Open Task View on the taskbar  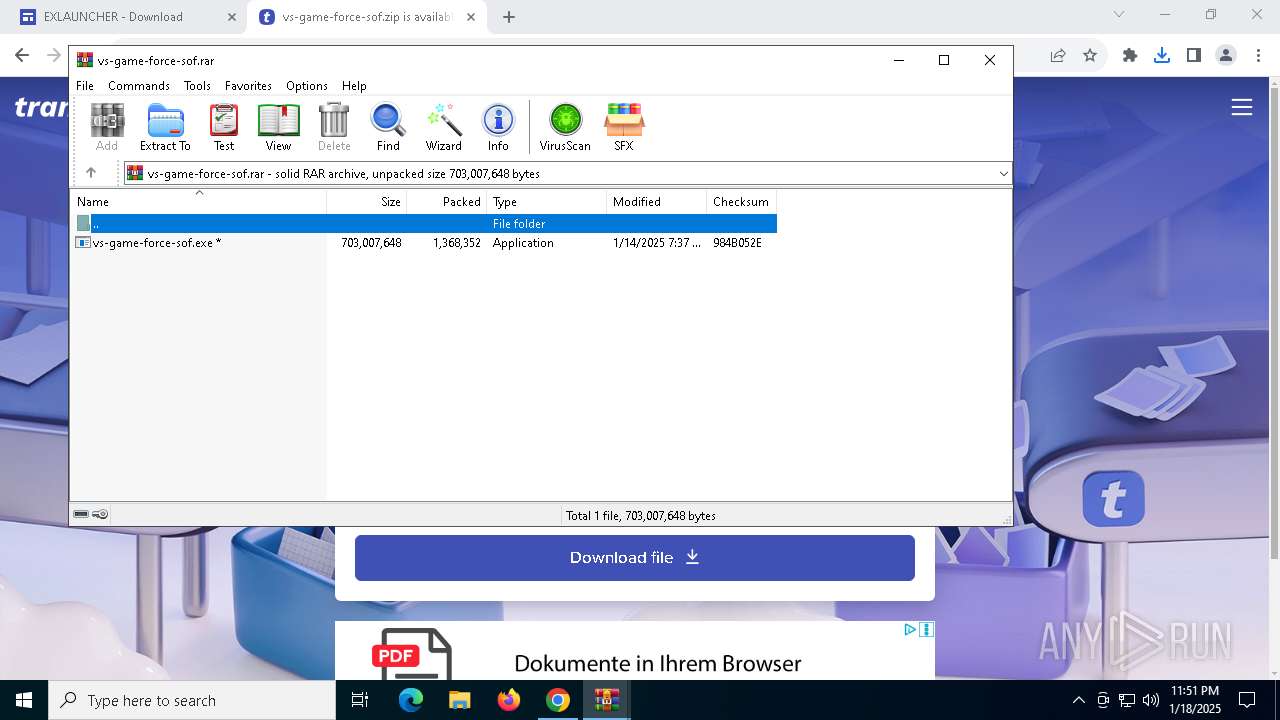click(360, 700)
